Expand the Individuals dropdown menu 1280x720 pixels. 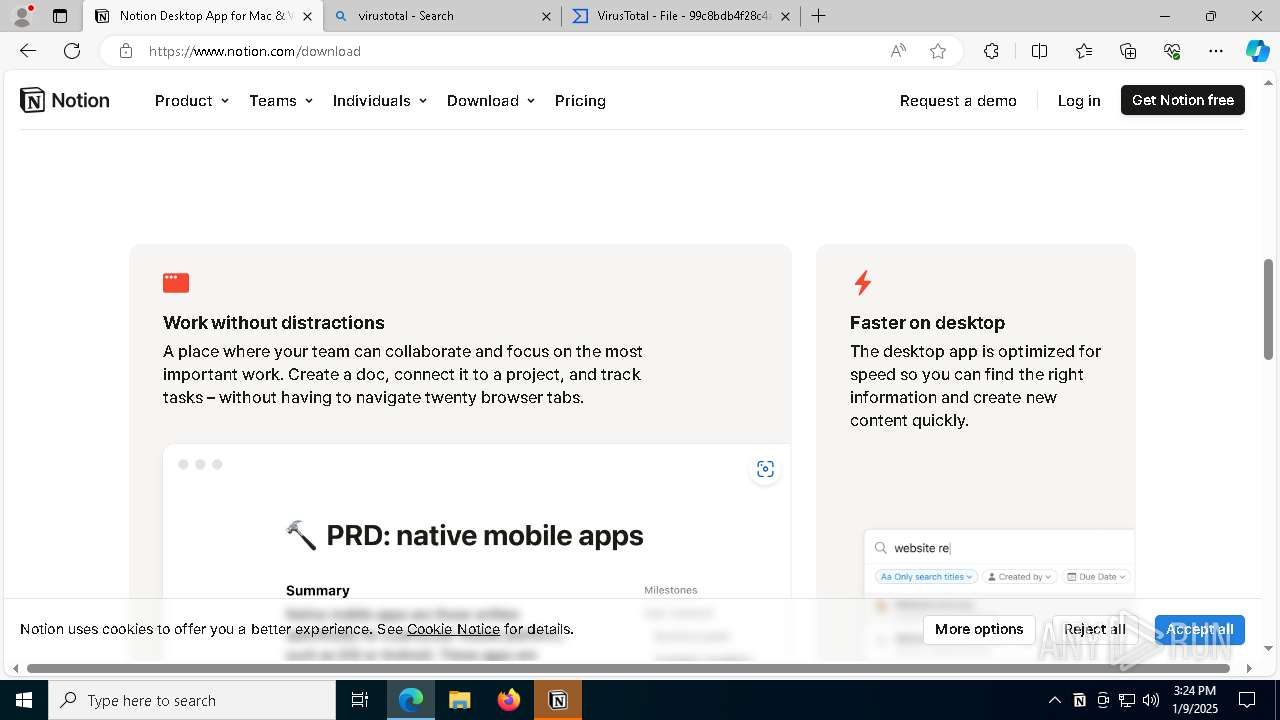380,100
